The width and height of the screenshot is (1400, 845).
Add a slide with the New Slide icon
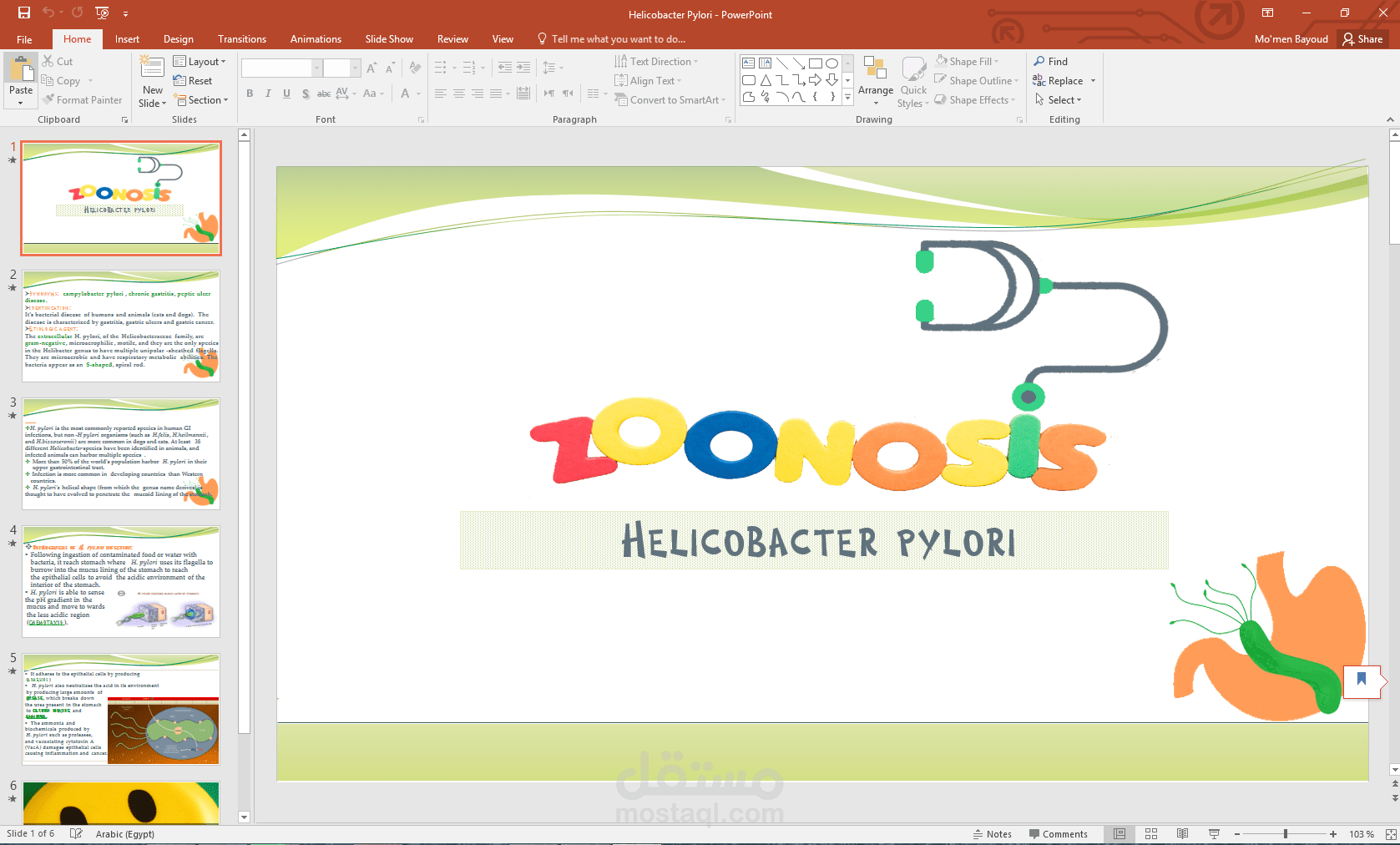pos(152,68)
